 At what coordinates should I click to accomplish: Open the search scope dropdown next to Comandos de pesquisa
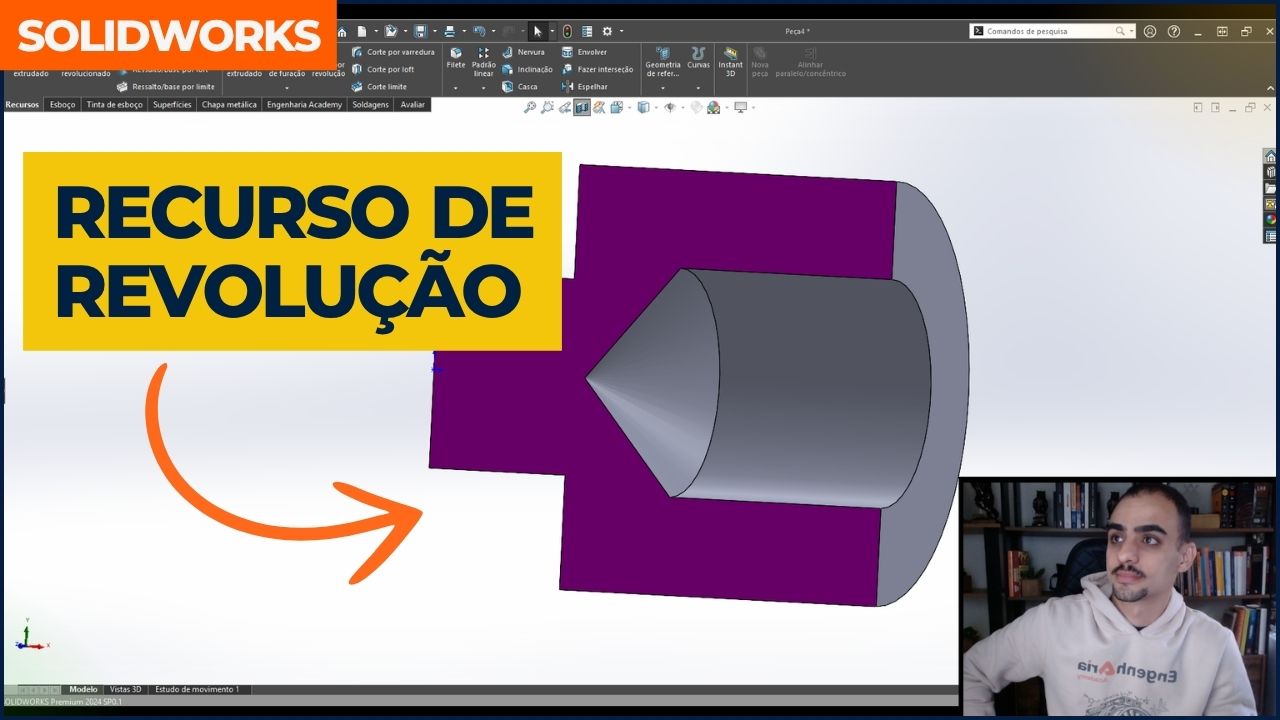coord(1133,31)
